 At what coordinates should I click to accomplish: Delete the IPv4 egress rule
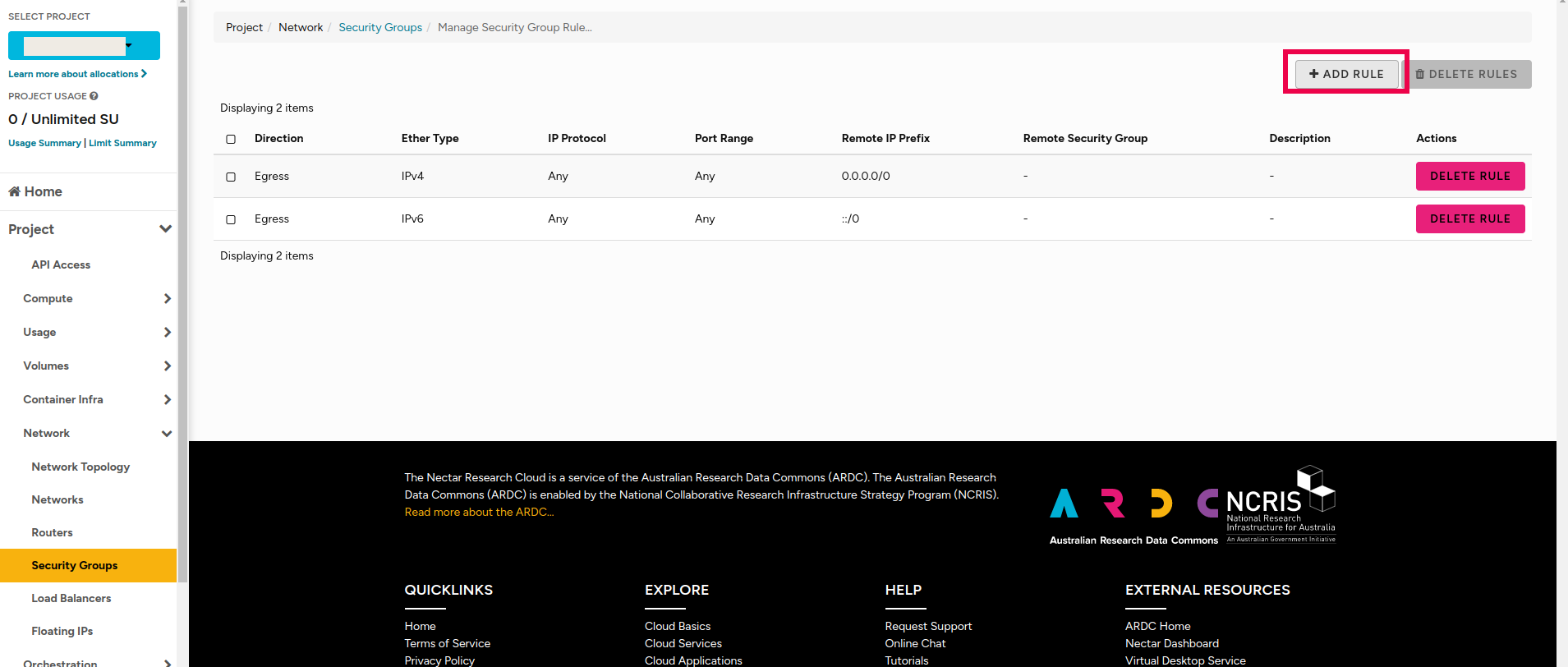coord(1470,176)
